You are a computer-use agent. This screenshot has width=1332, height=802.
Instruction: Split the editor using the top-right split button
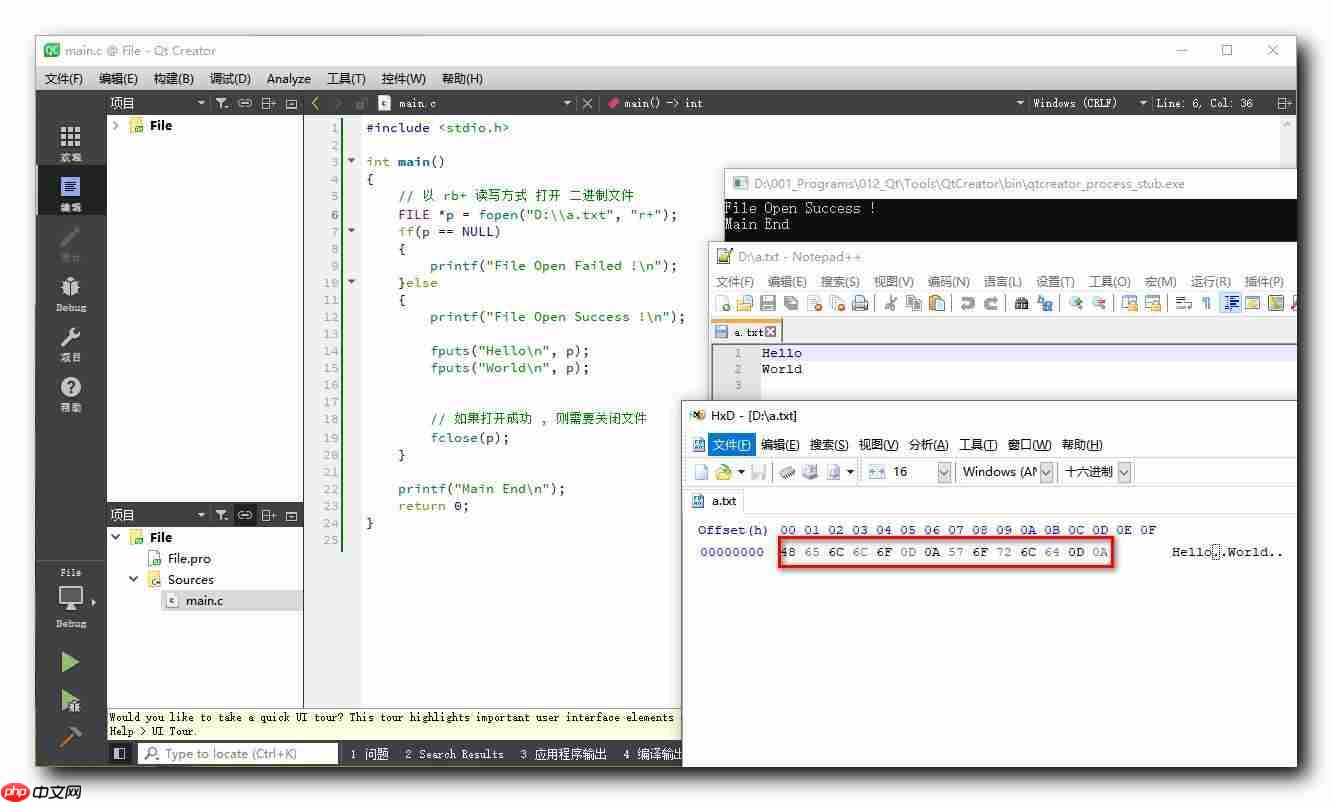tap(1284, 103)
